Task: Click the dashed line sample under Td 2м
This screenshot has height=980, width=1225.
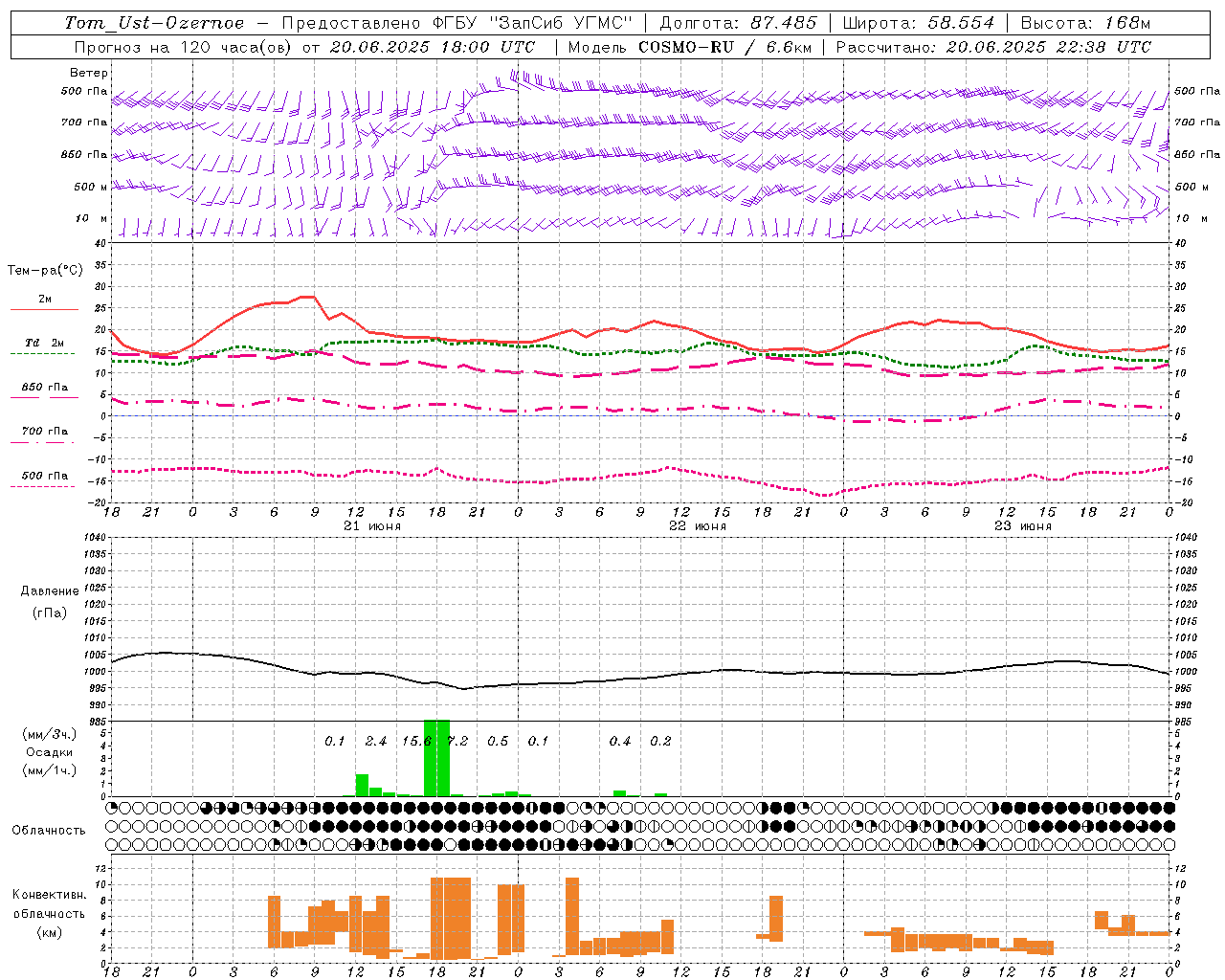Action: [42, 354]
